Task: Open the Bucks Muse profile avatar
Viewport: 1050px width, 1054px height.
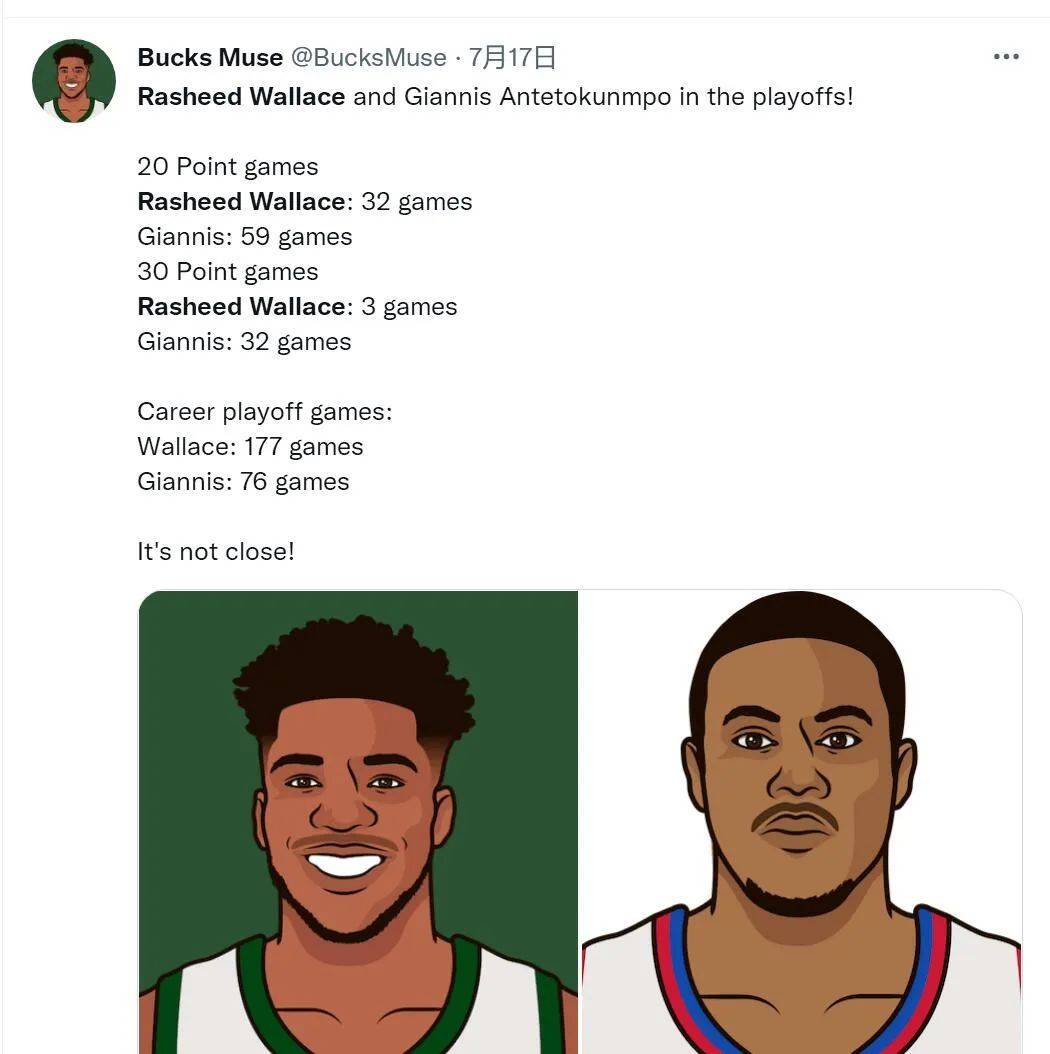Action: click(x=74, y=81)
